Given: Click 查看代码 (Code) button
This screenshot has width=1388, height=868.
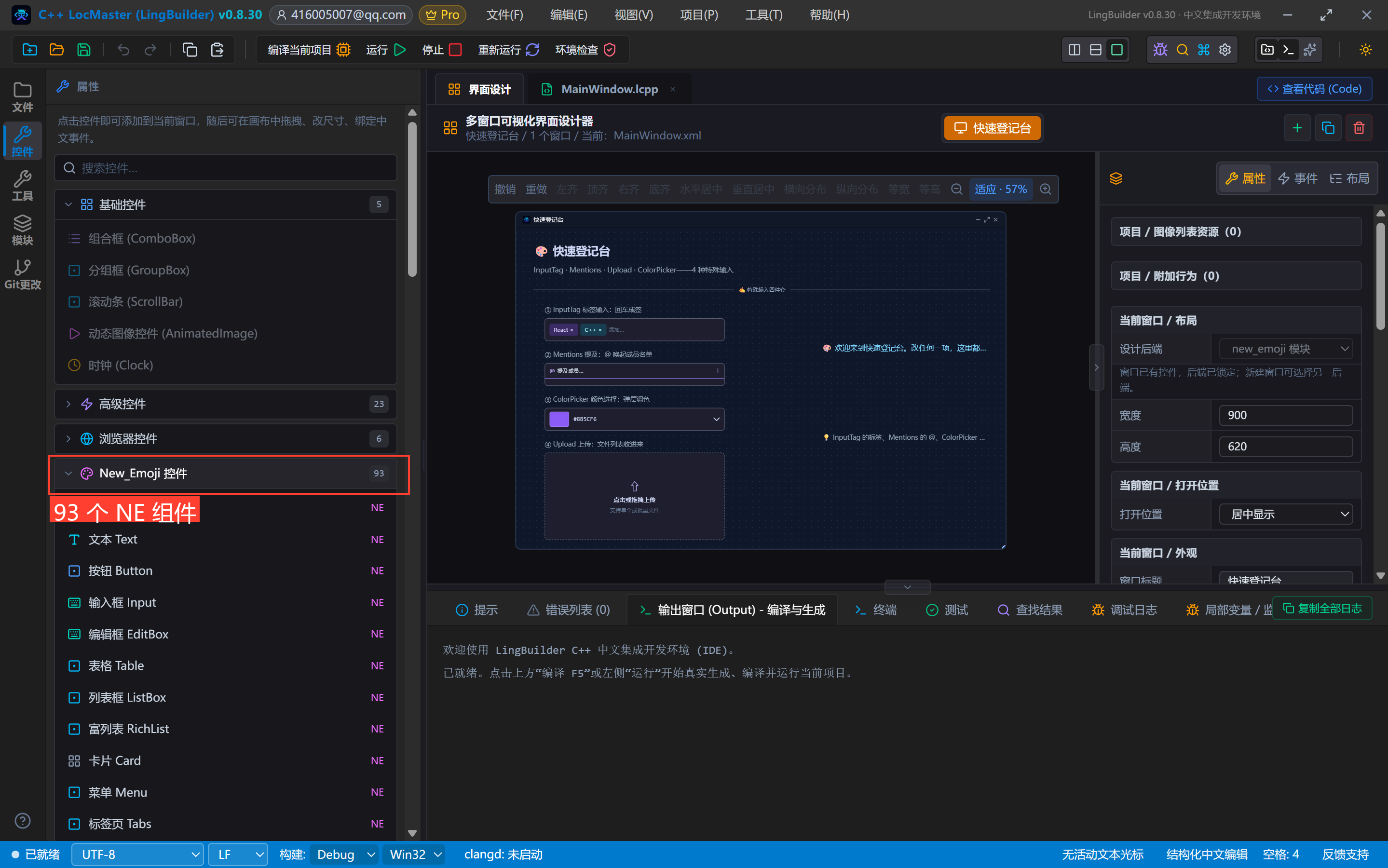Looking at the screenshot, I should (1314, 89).
